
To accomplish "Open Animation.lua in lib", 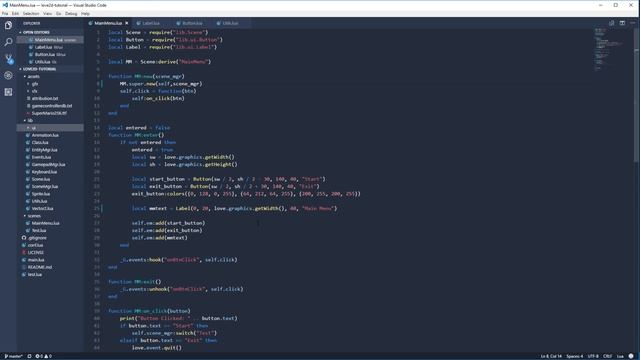I will (x=50, y=135).
